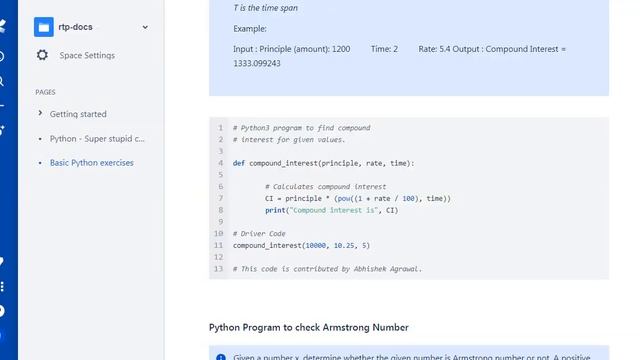Image resolution: width=640 pixels, height=360 pixels.
Task: Click the 'def compound_interest(principle, rate, time):' line
Action: point(323,163)
